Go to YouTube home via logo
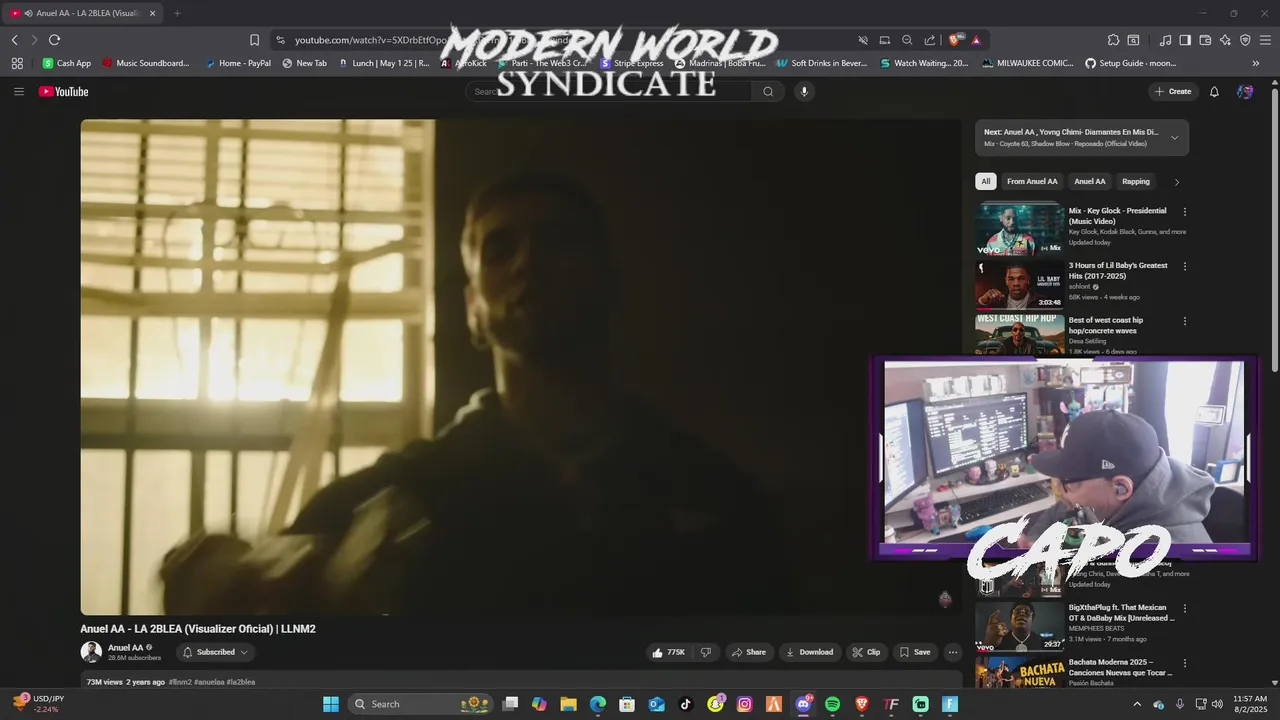1280x720 pixels. (x=64, y=91)
